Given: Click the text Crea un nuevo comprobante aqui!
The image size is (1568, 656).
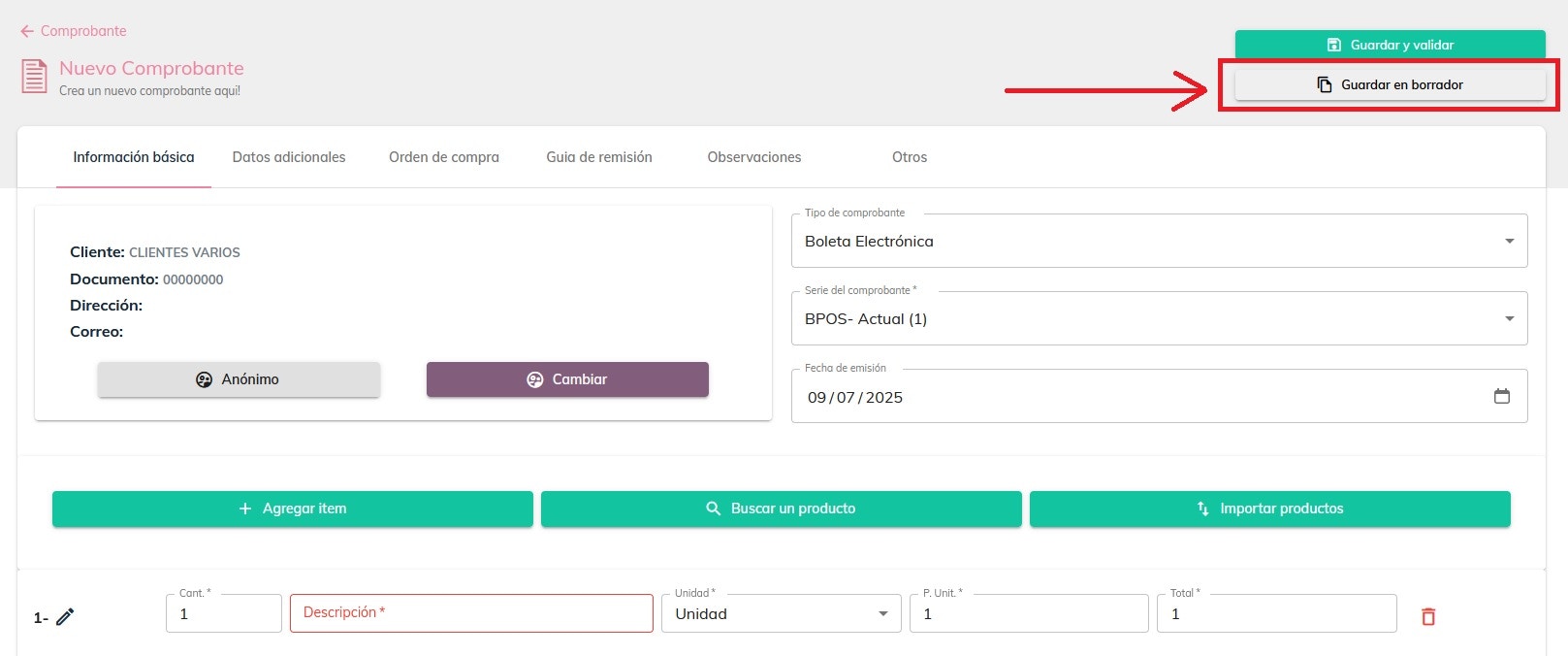Looking at the screenshot, I should tap(149, 91).
